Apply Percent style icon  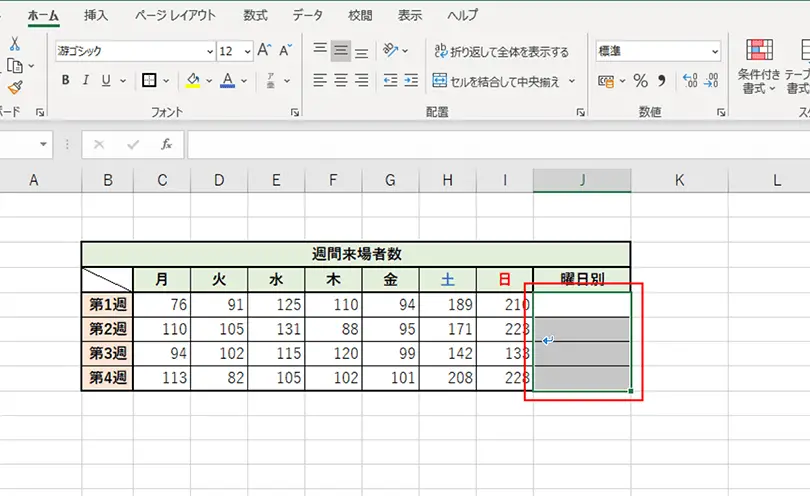(641, 81)
